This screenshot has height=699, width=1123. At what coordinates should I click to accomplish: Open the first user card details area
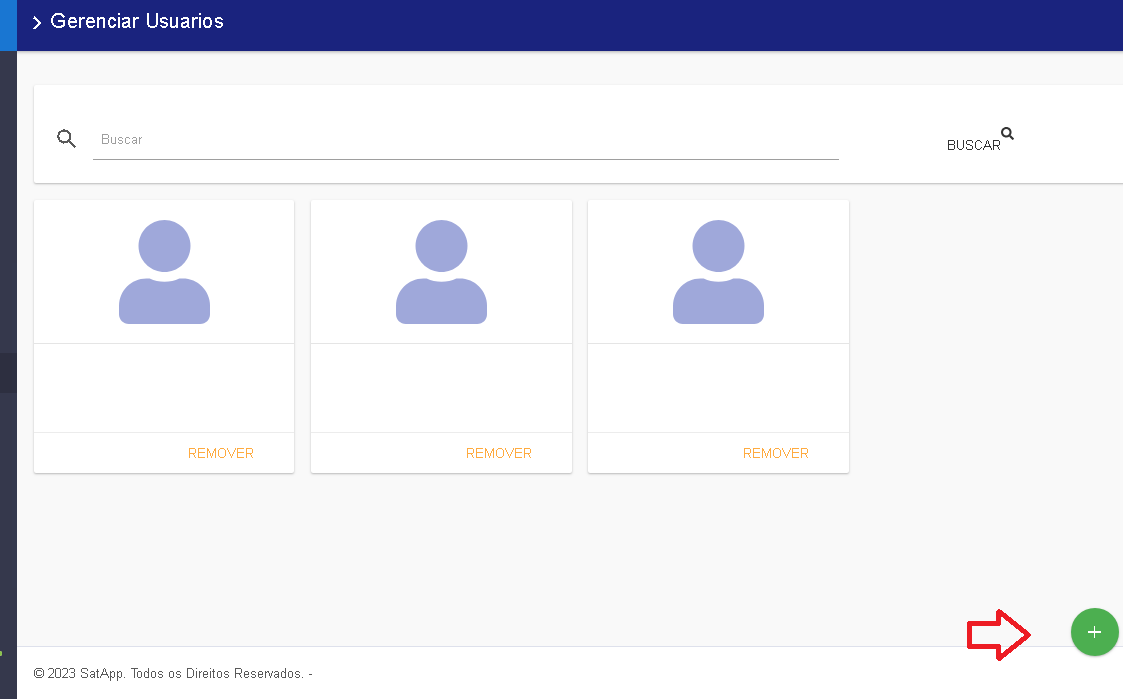[x=164, y=388]
